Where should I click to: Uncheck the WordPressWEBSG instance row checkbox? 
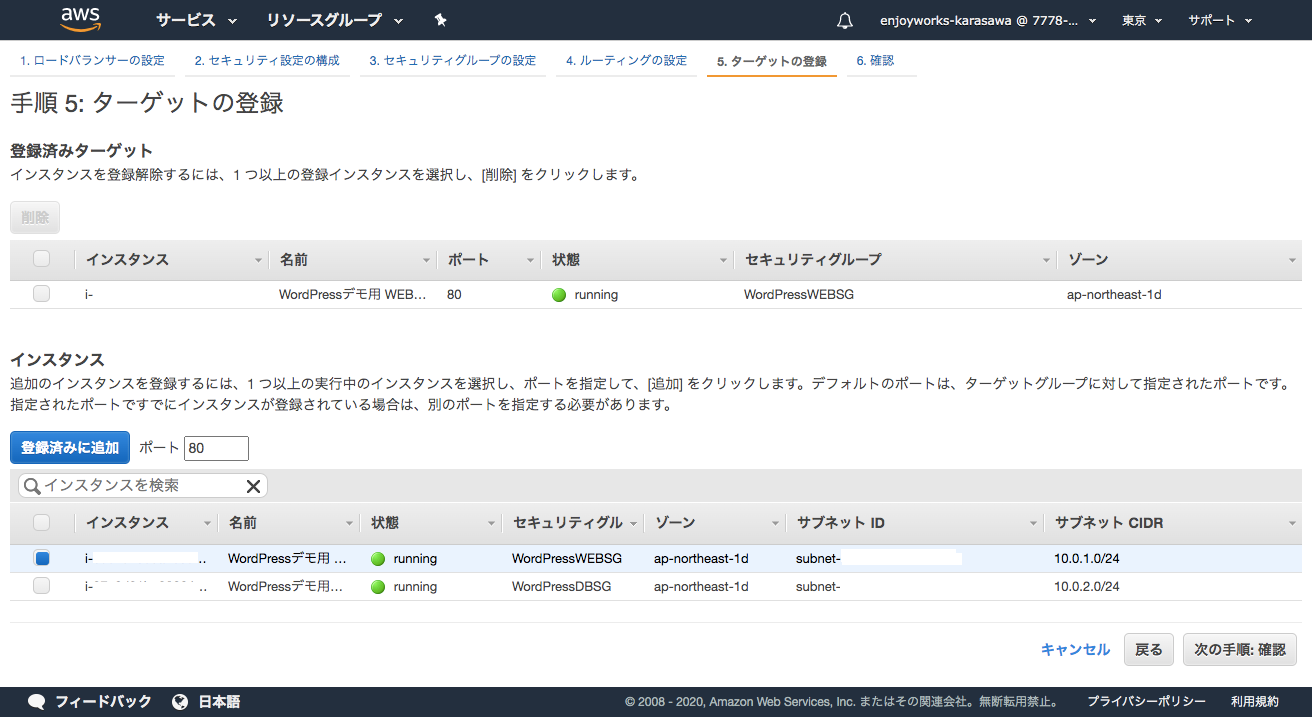(x=41, y=558)
